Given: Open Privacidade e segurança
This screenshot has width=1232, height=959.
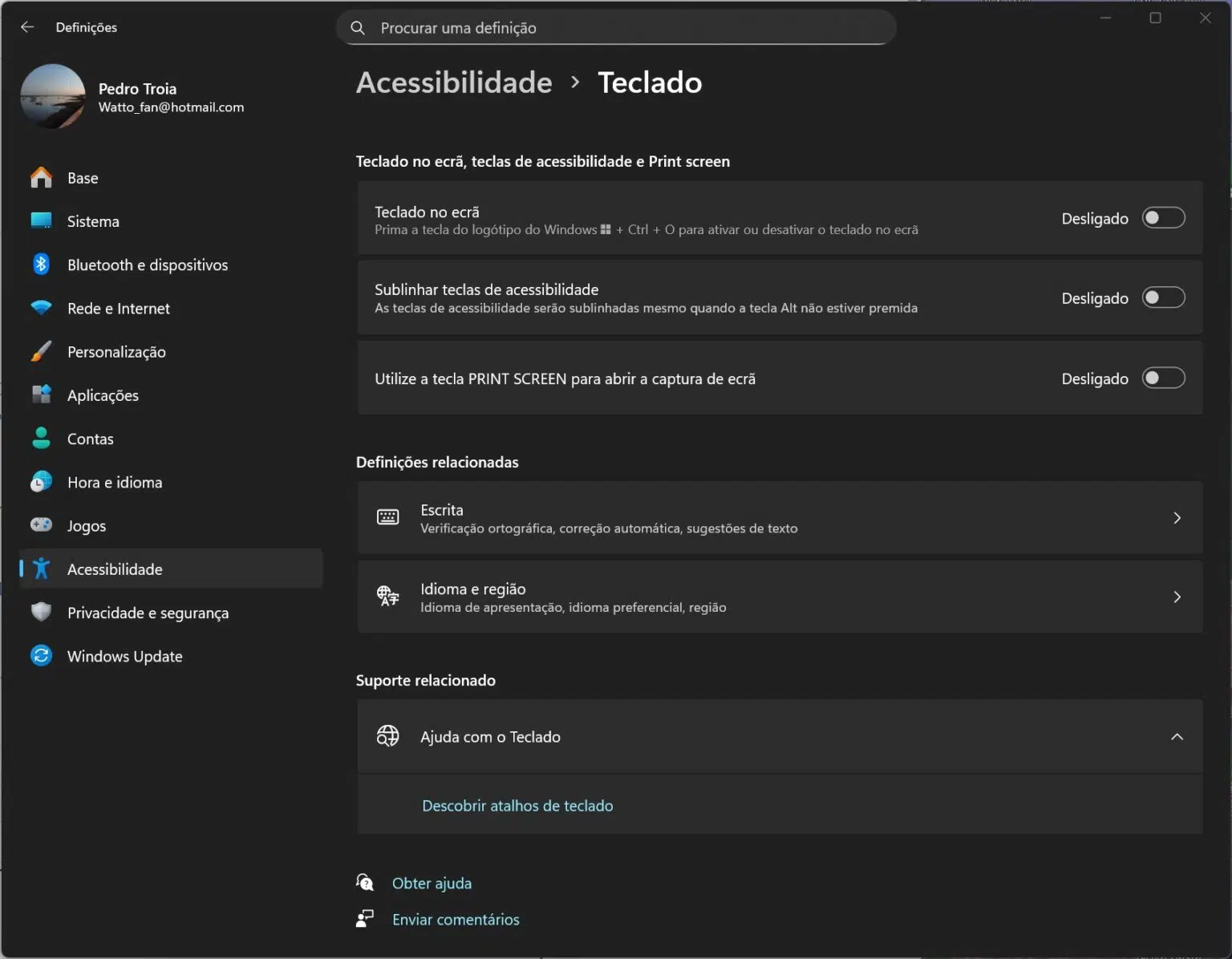Looking at the screenshot, I should (x=171, y=613).
